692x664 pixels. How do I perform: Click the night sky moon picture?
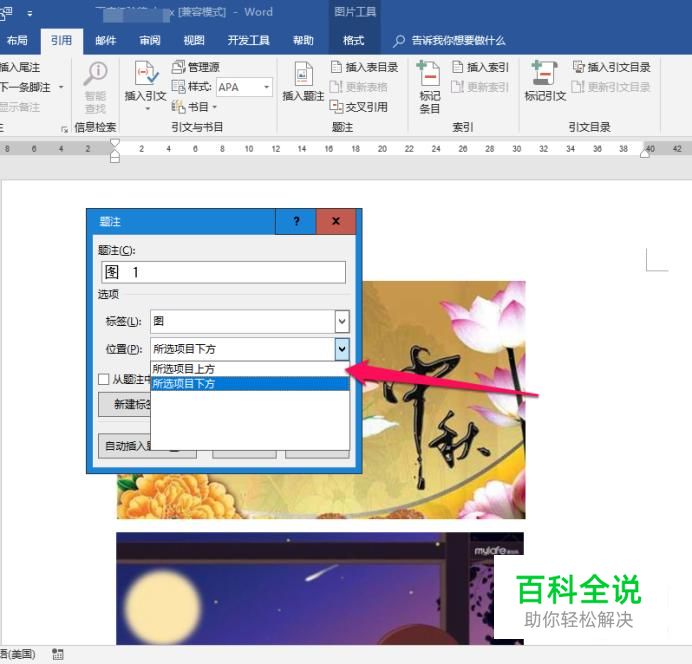coord(320,588)
